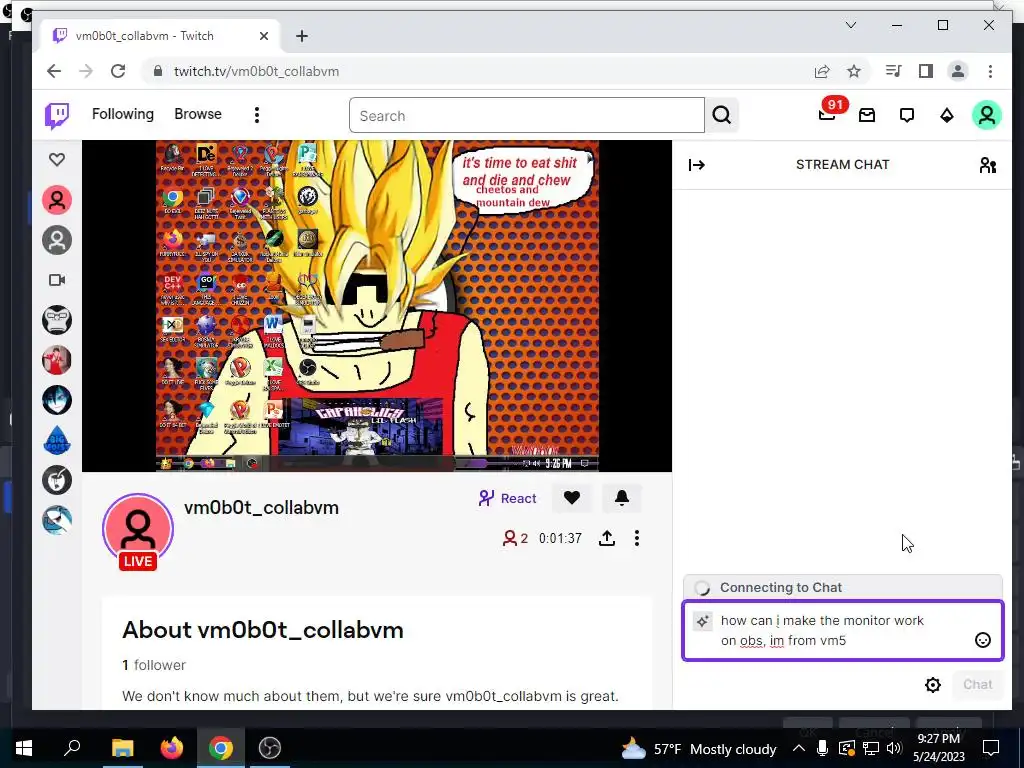Click the heart followed channels sidebar icon
Screen dimensions: 1024x768
[x=57, y=159]
